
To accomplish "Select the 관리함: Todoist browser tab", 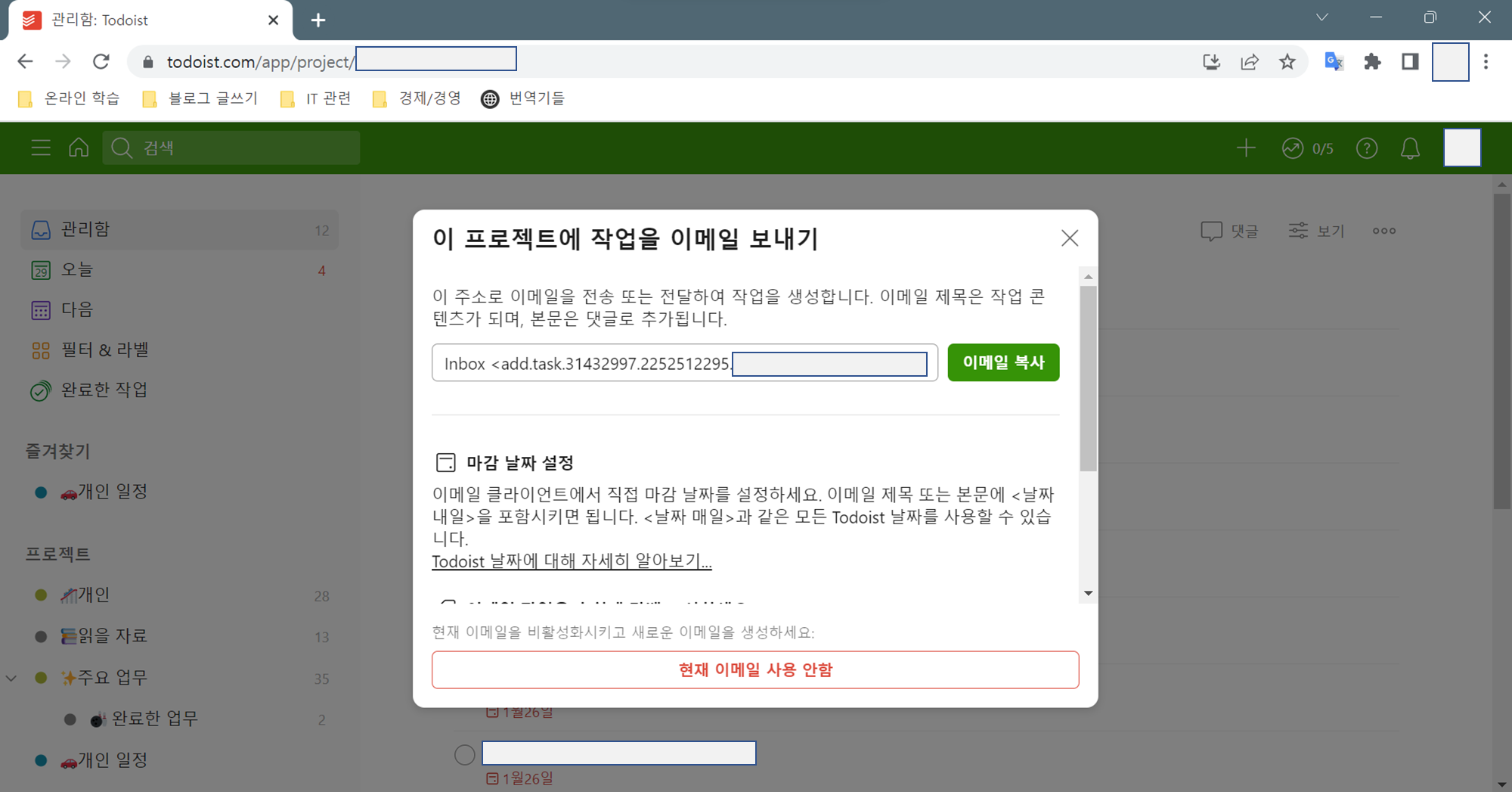I will pyautogui.click(x=150, y=20).
